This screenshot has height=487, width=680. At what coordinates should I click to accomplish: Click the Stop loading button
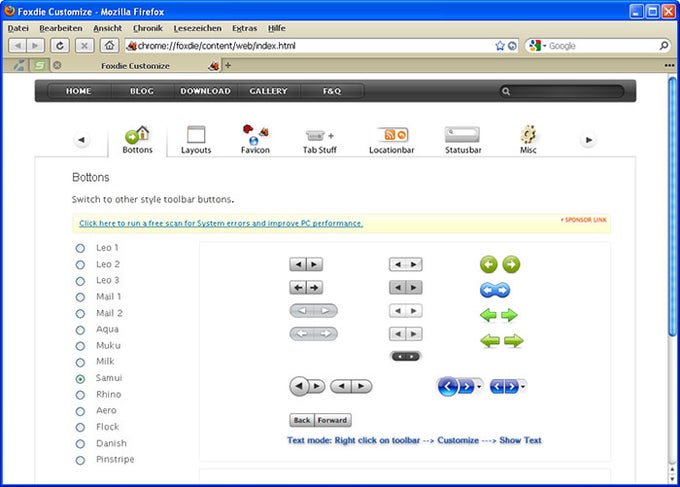85,46
